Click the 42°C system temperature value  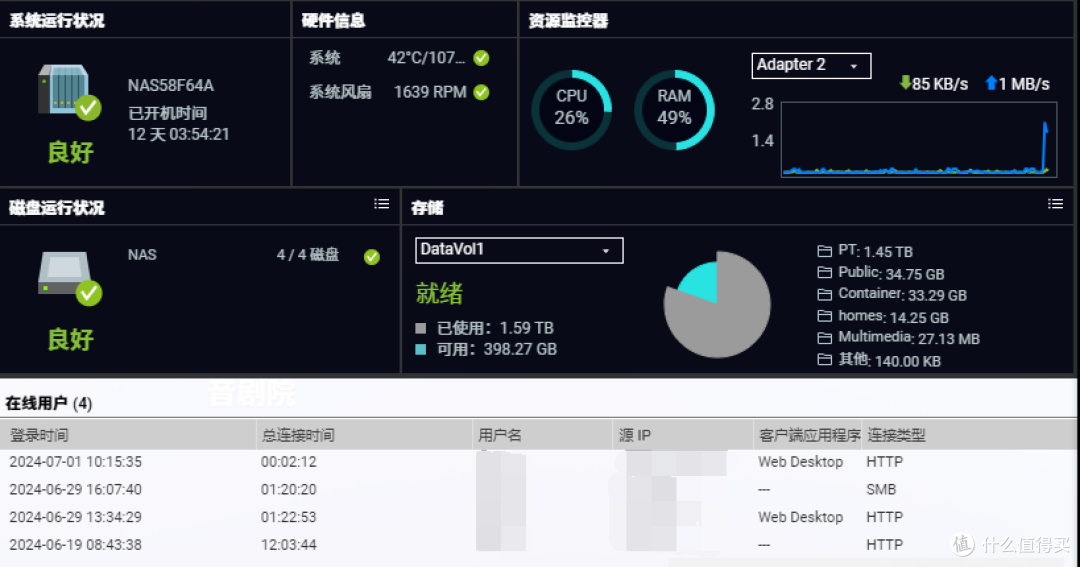point(426,58)
